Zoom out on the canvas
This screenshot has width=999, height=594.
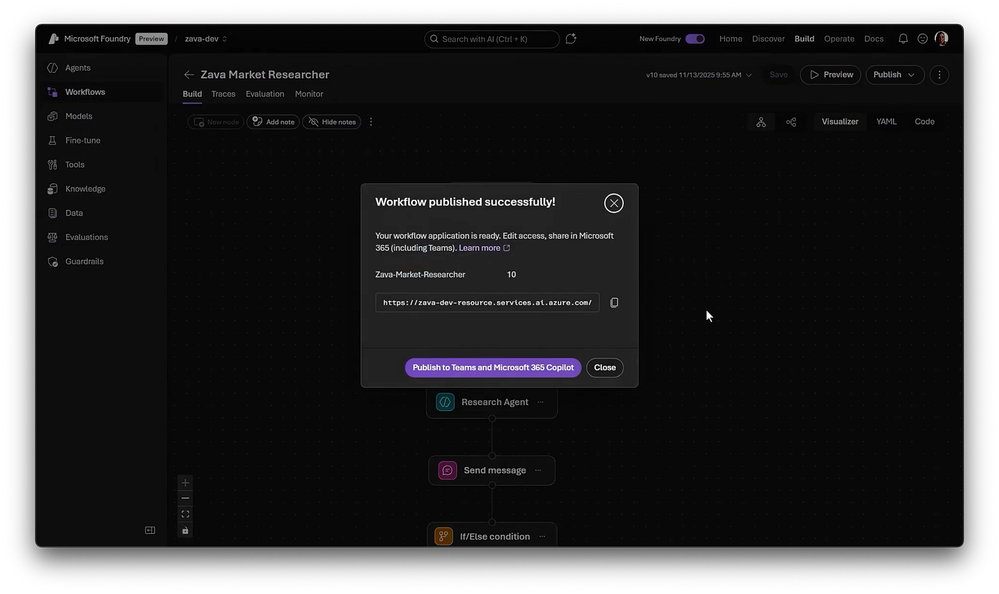click(x=185, y=498)
